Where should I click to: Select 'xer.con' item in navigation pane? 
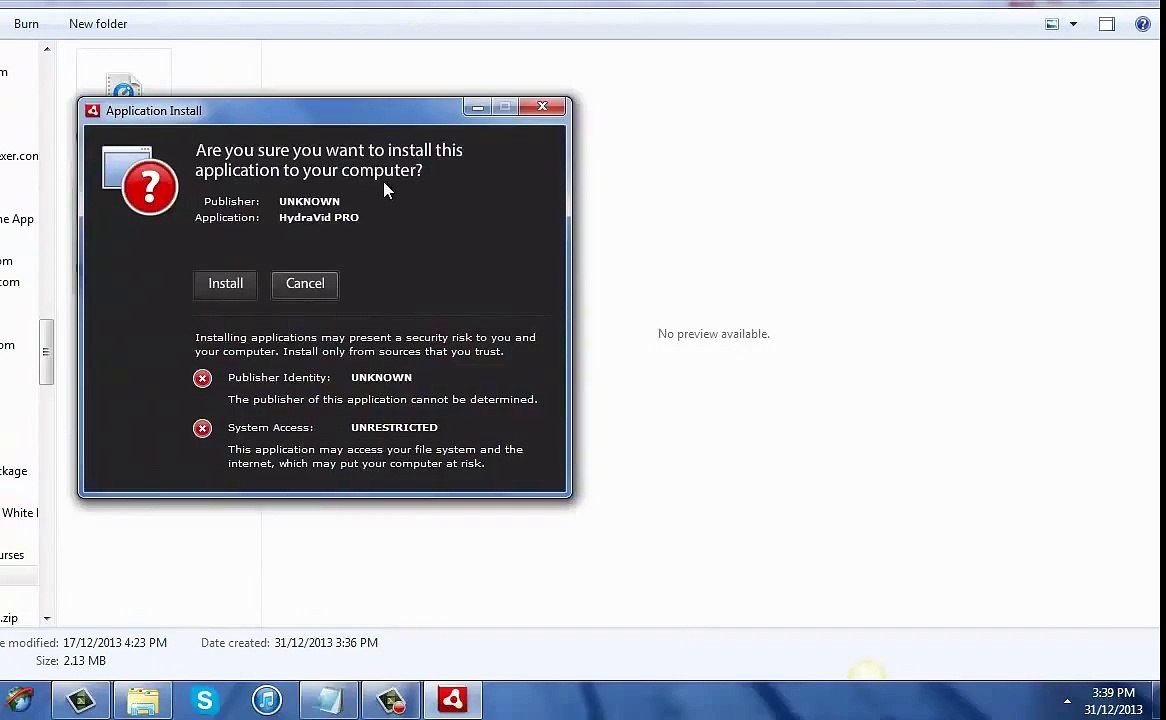tap(19, 156)
